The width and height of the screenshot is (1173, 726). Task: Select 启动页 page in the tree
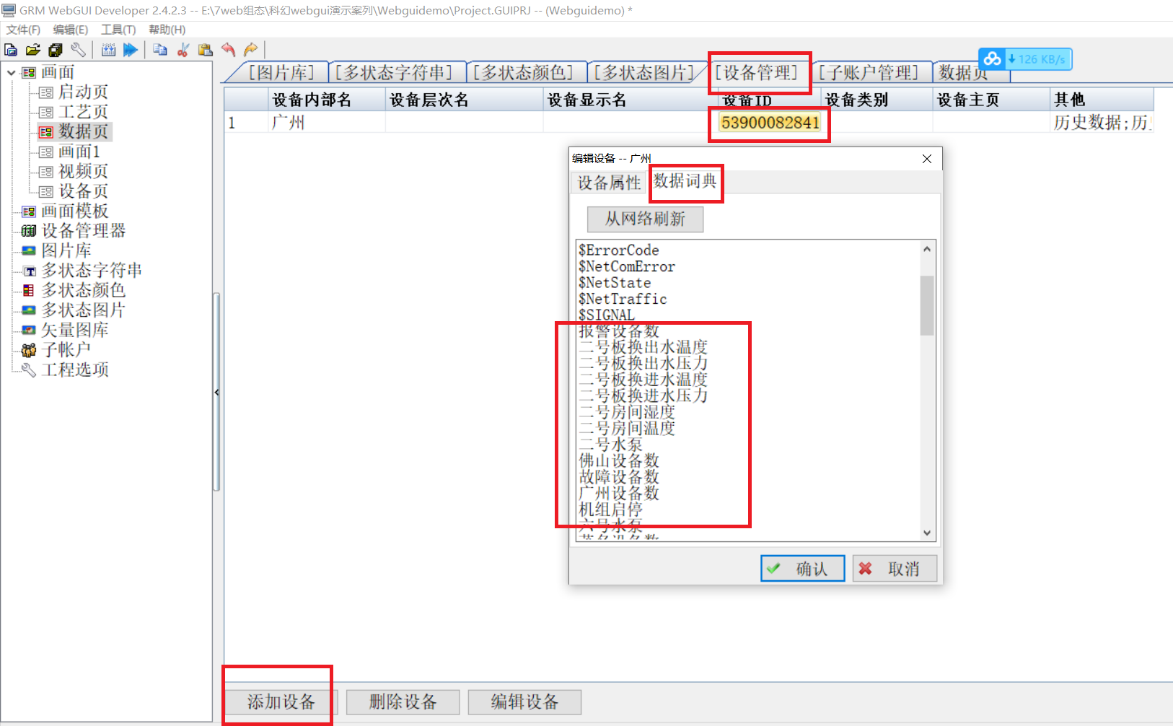coord(83,92)
